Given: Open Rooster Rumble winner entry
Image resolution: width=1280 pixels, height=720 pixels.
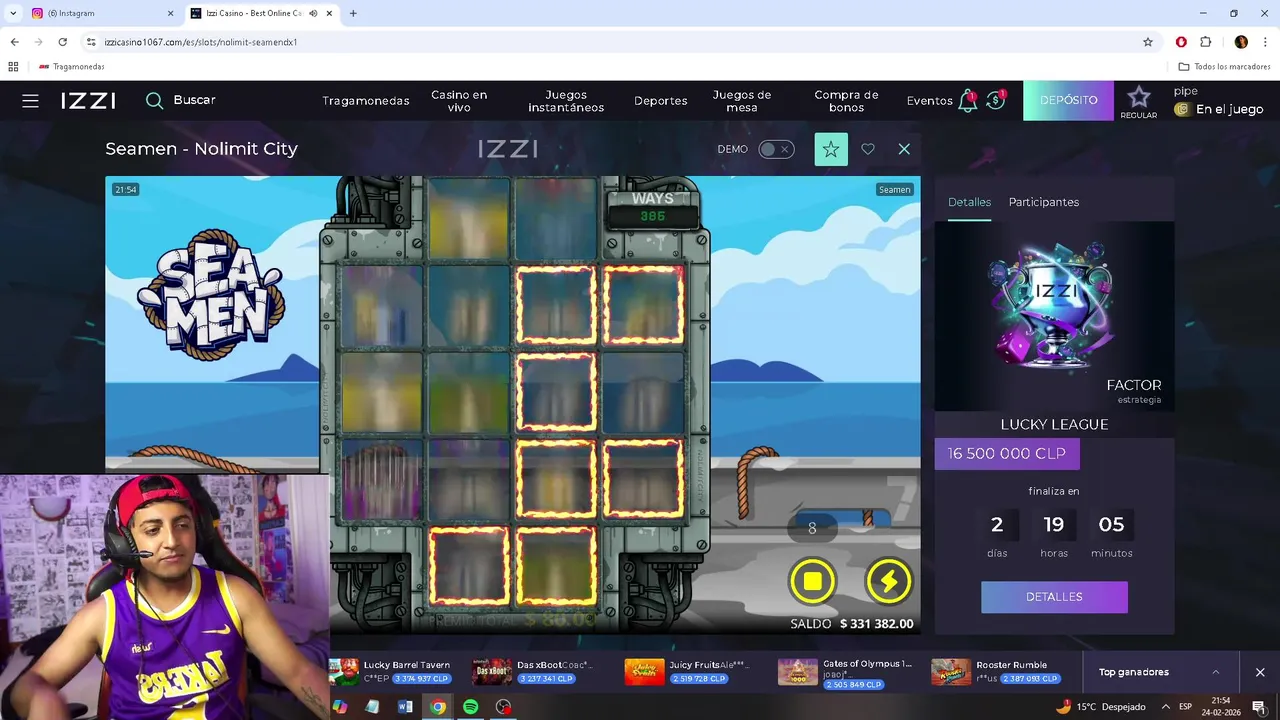Looking at the screenshot, I should click(x=996, y=671).
